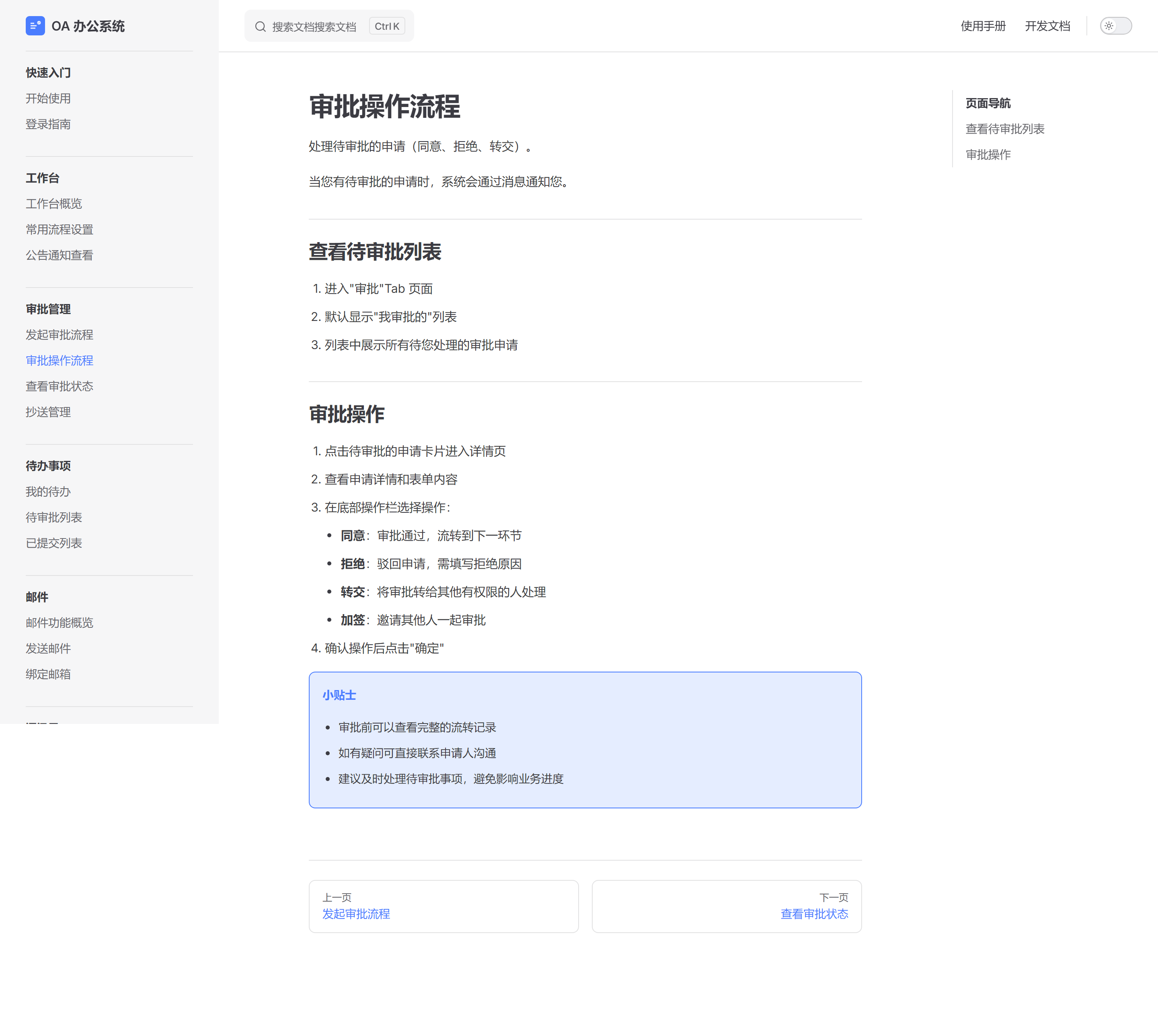Click step 点击待审批的申请卡片进入详情页
The height and width of the screenshot is (1036, 1158).
click(415, 450)
